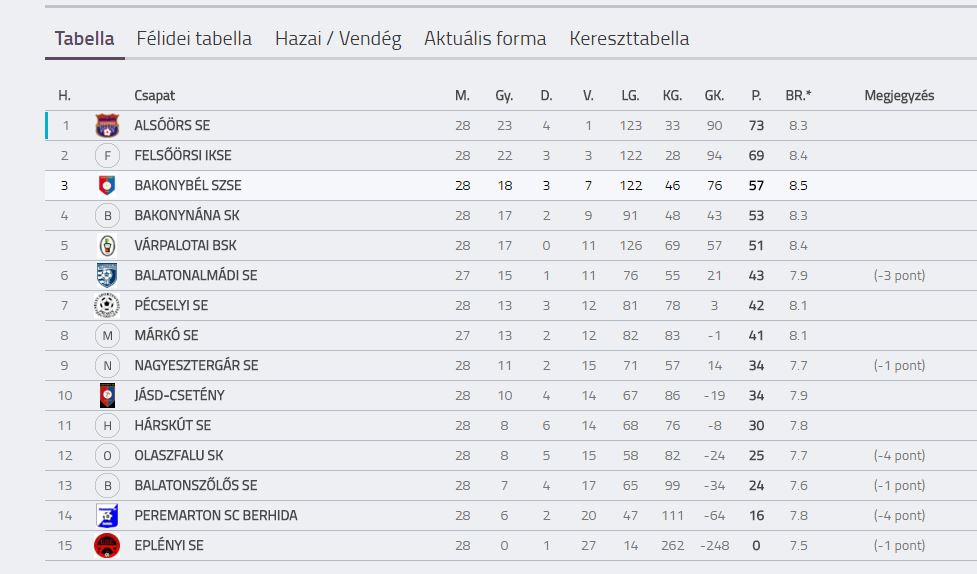
Task: Open the BAKONYNÁNA SK team link
Action: pyautogui.click(x=187, y=216)
